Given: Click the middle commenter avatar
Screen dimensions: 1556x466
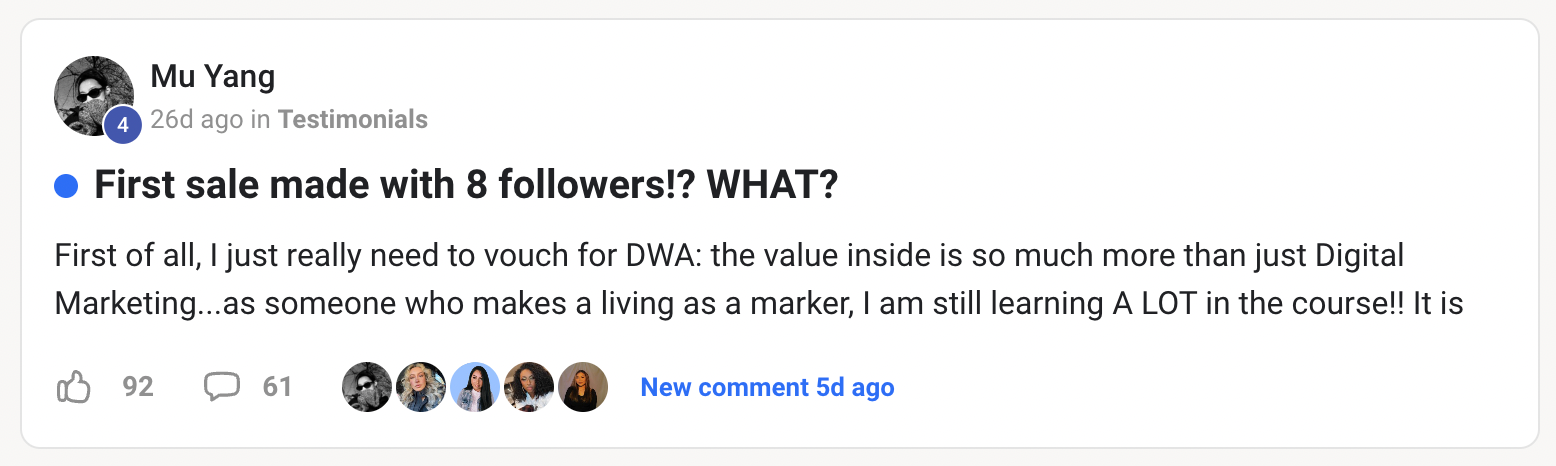Looking at the screenshot, I should click(475, 387).
